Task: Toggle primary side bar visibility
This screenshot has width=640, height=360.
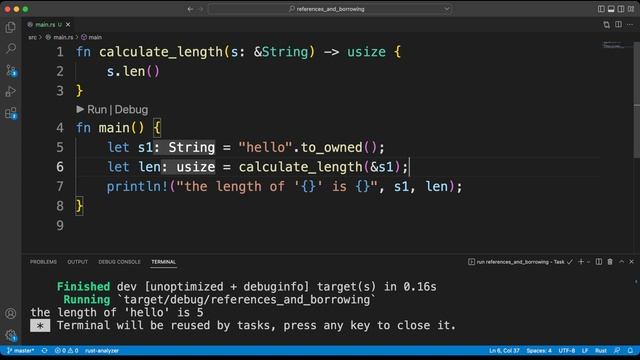Action: coord(601,9)
